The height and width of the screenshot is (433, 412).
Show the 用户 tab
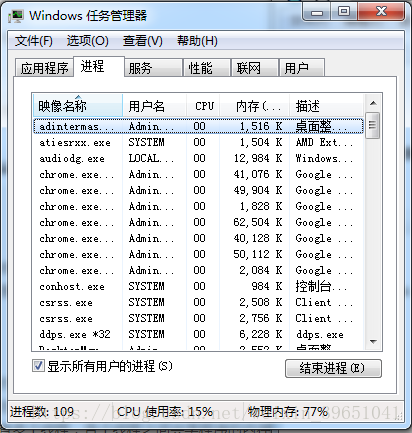coord(302,68)
